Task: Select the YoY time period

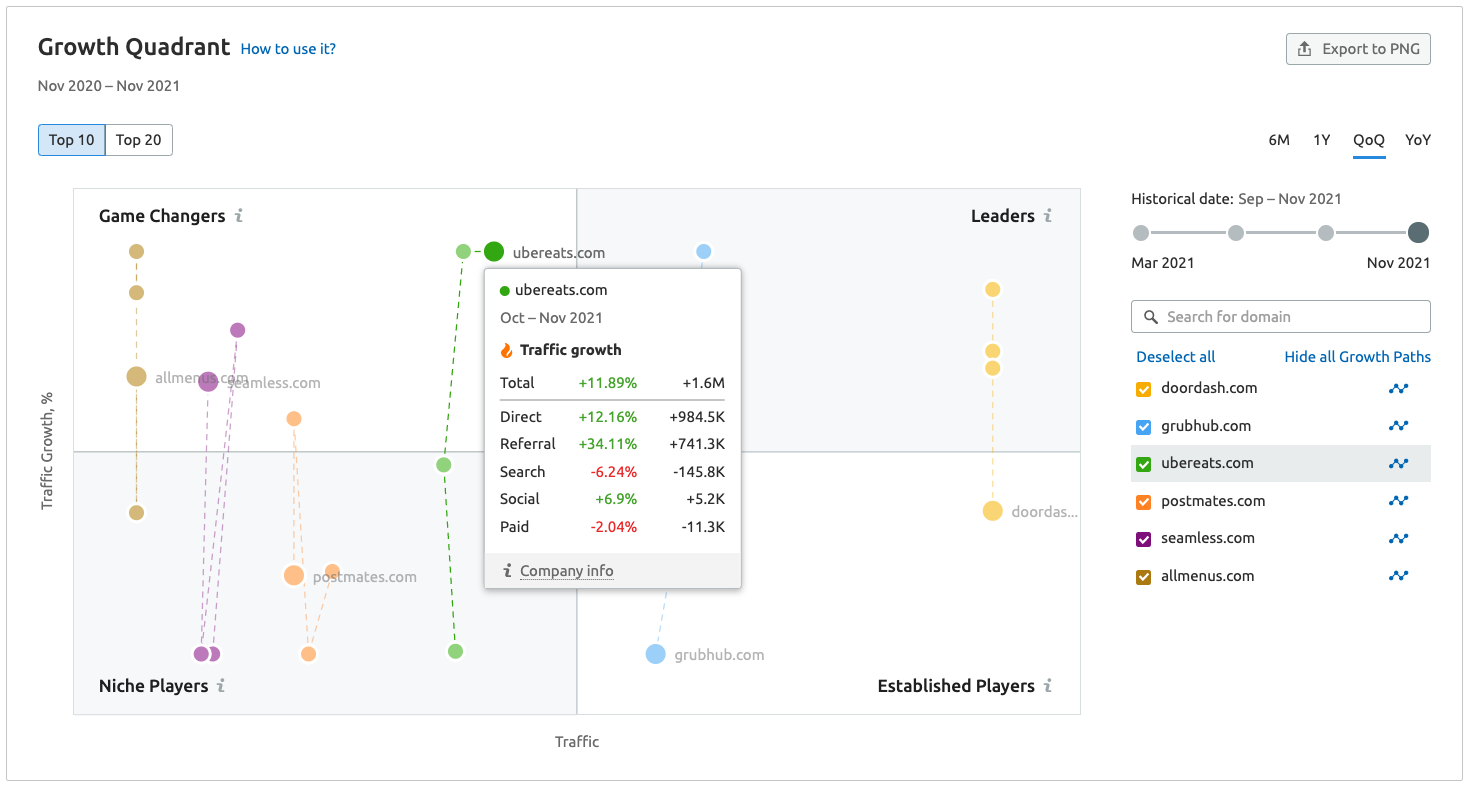Action: 1417,140
